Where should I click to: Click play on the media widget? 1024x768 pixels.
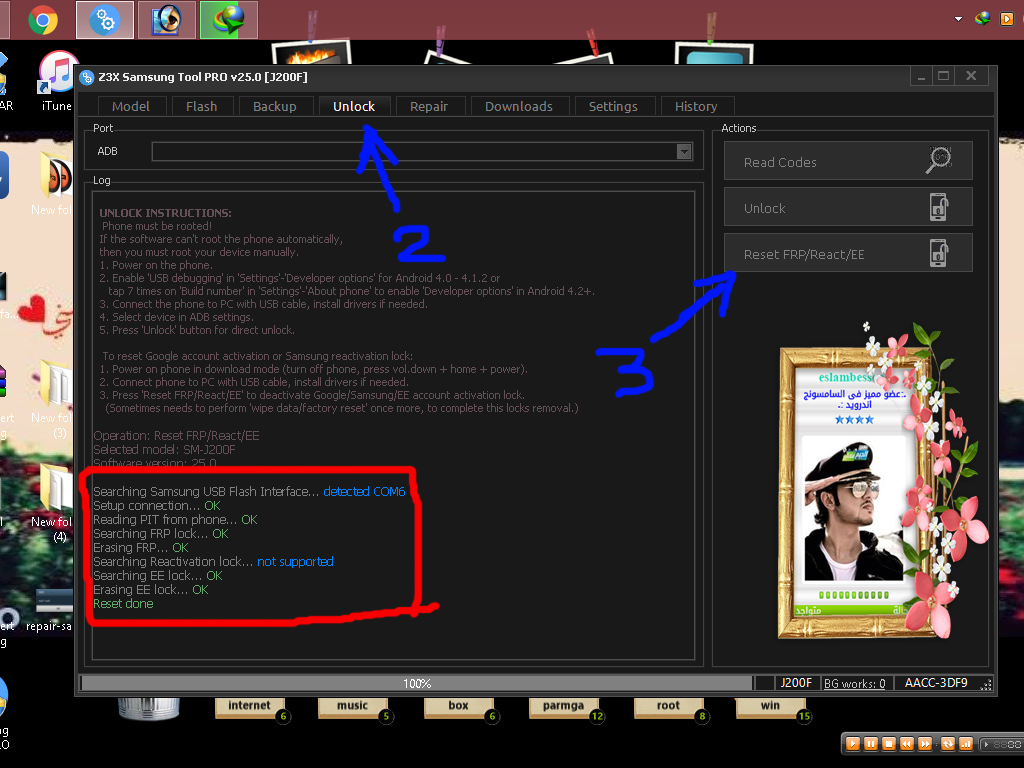852,744
